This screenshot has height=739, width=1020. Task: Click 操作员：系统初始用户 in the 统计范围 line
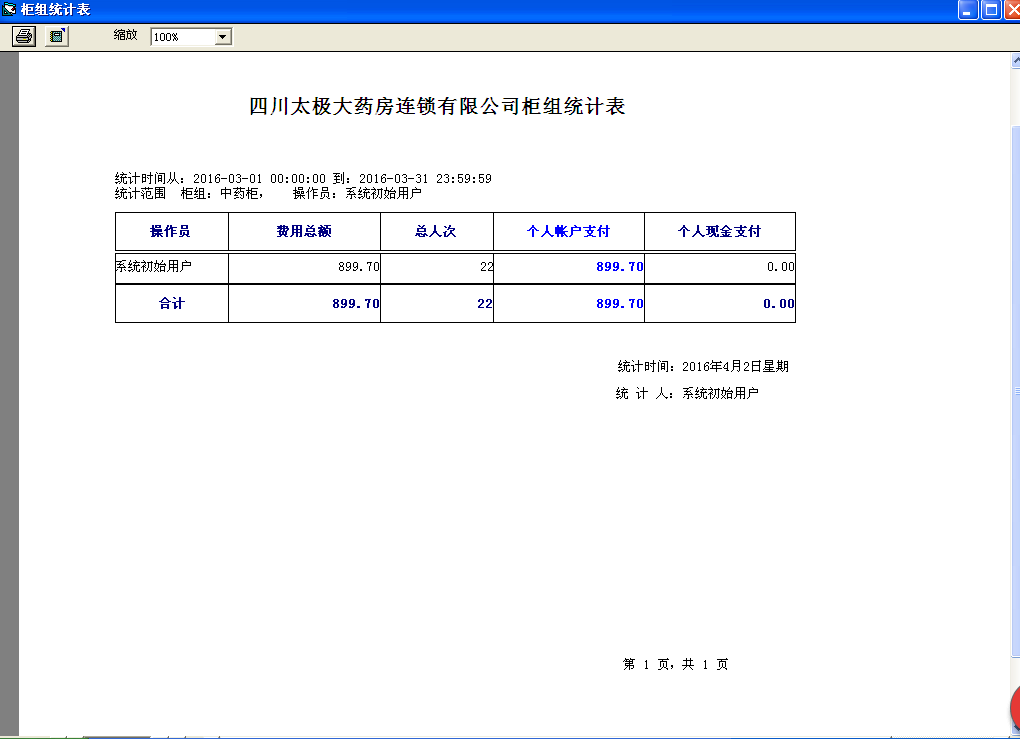click(x=357, y=193)
